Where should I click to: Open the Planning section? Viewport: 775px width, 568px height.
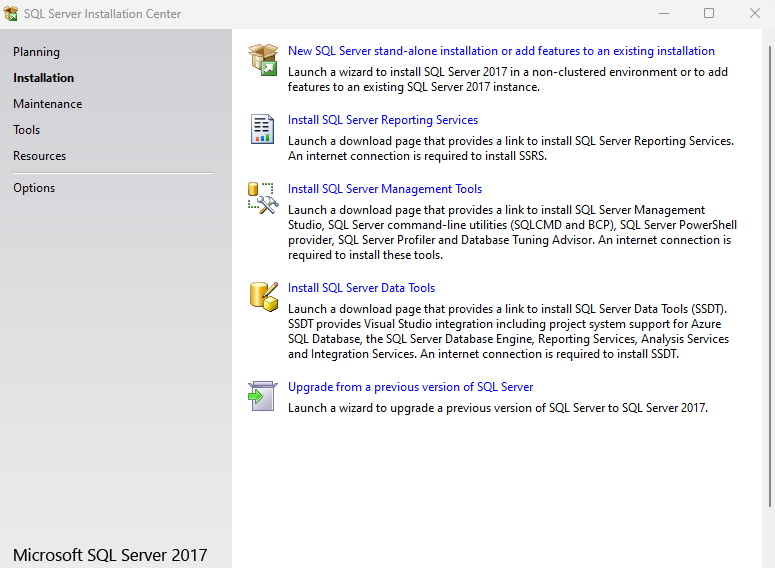point(36,52)
